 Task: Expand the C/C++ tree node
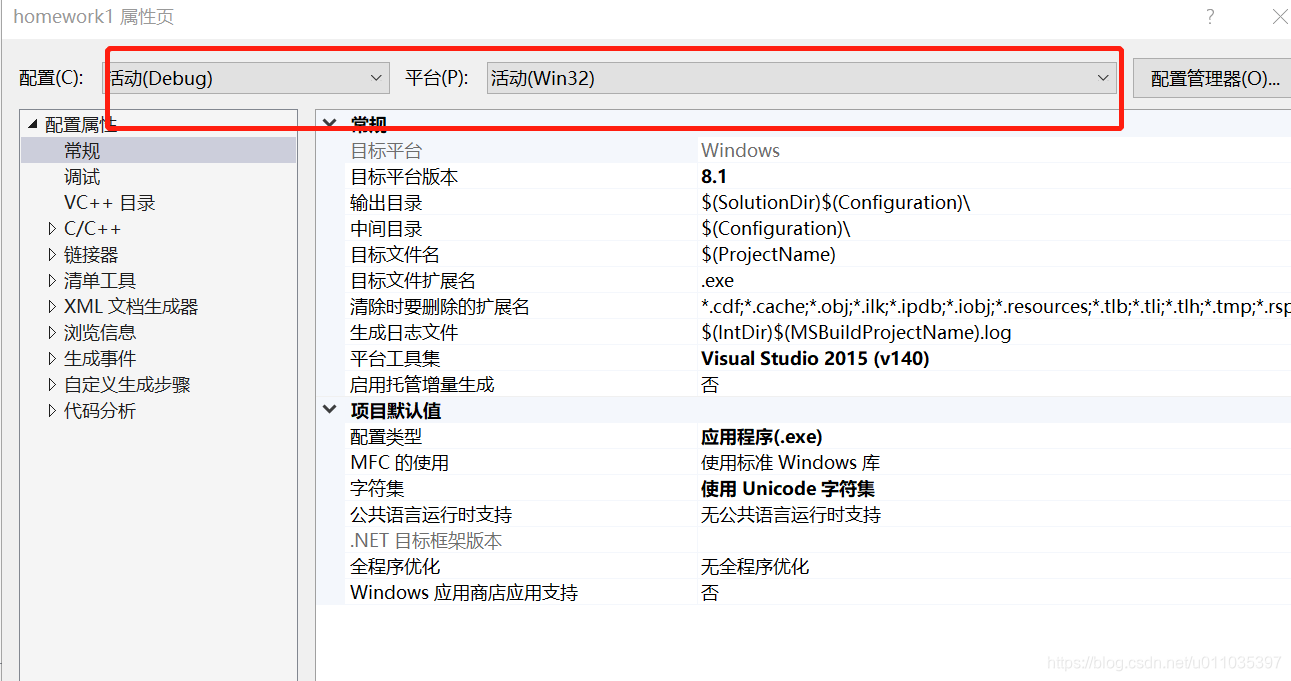pyautogui.click(x=52, y=229)
